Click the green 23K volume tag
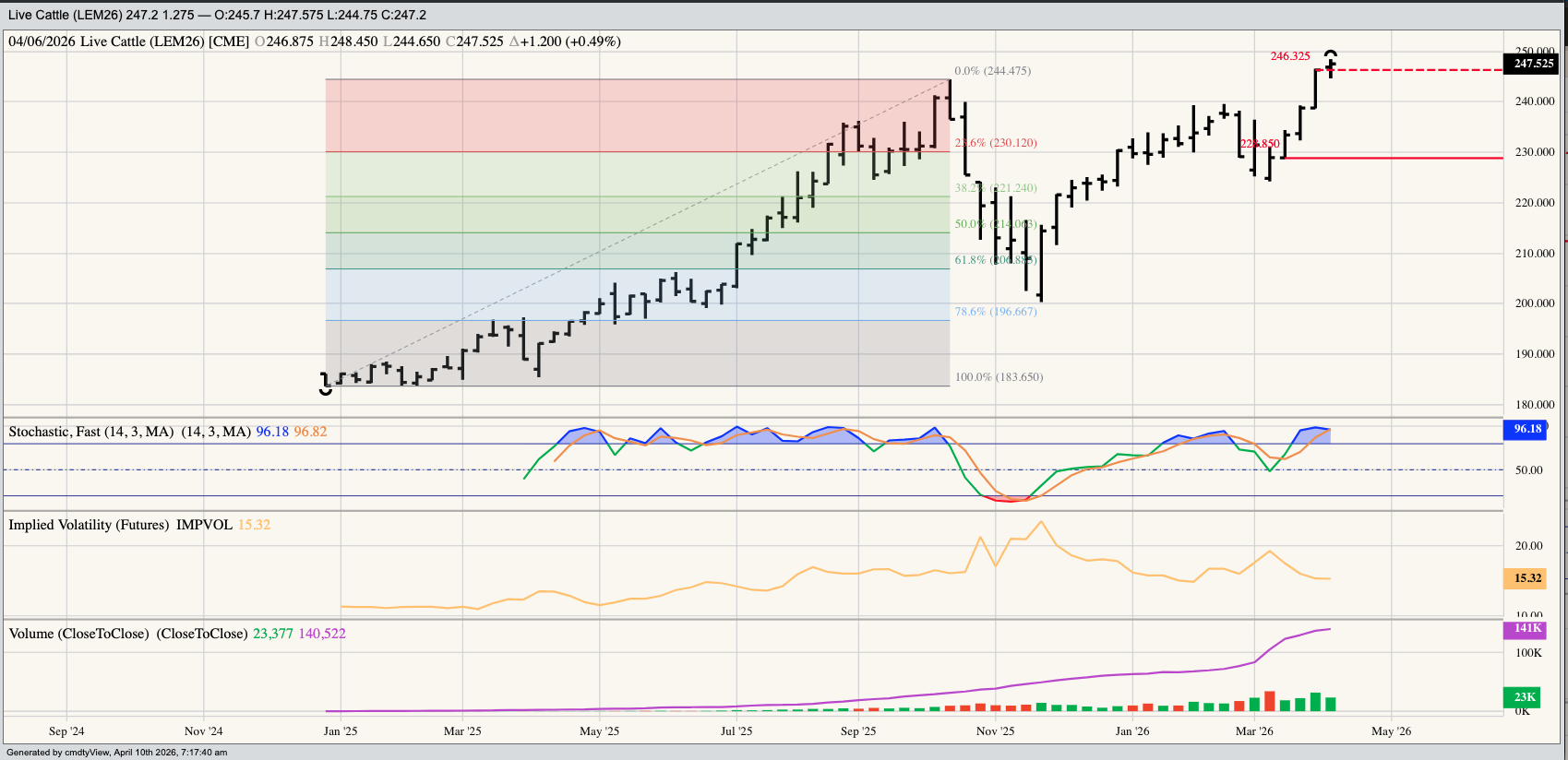 pyautogui.click(x=1525, y=697)
